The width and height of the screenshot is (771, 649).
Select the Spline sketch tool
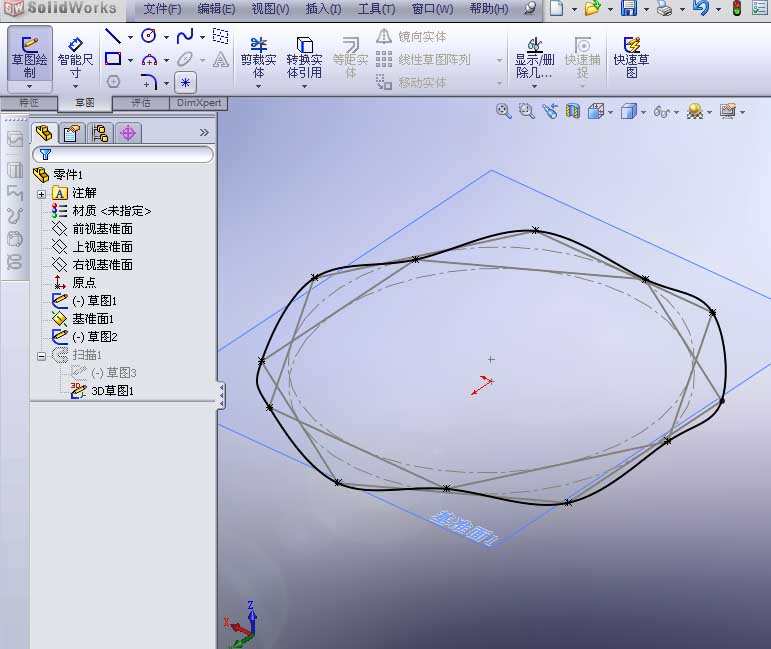click(x=185, y=36)
